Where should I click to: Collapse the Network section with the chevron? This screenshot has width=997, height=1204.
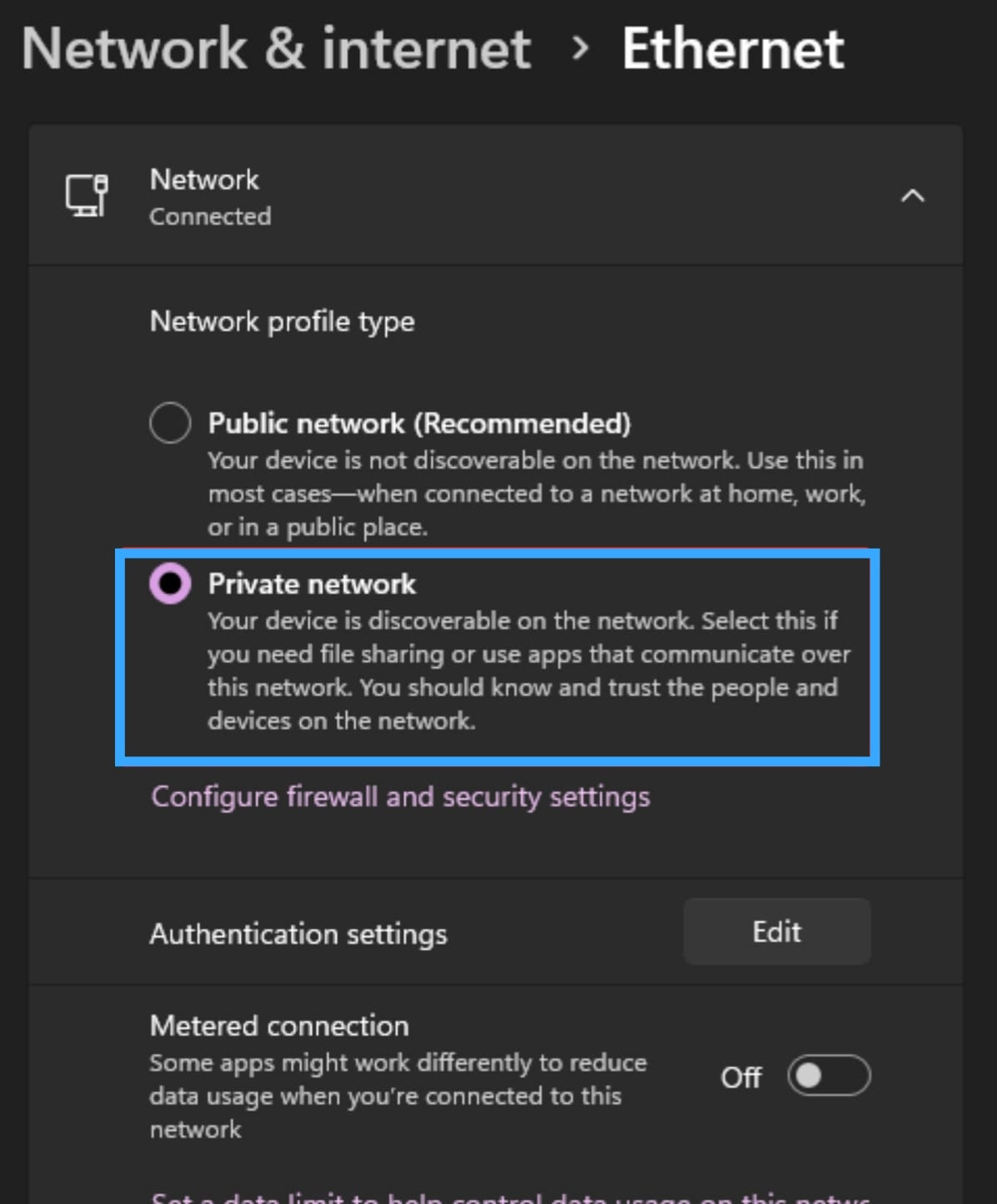(913, 196)
